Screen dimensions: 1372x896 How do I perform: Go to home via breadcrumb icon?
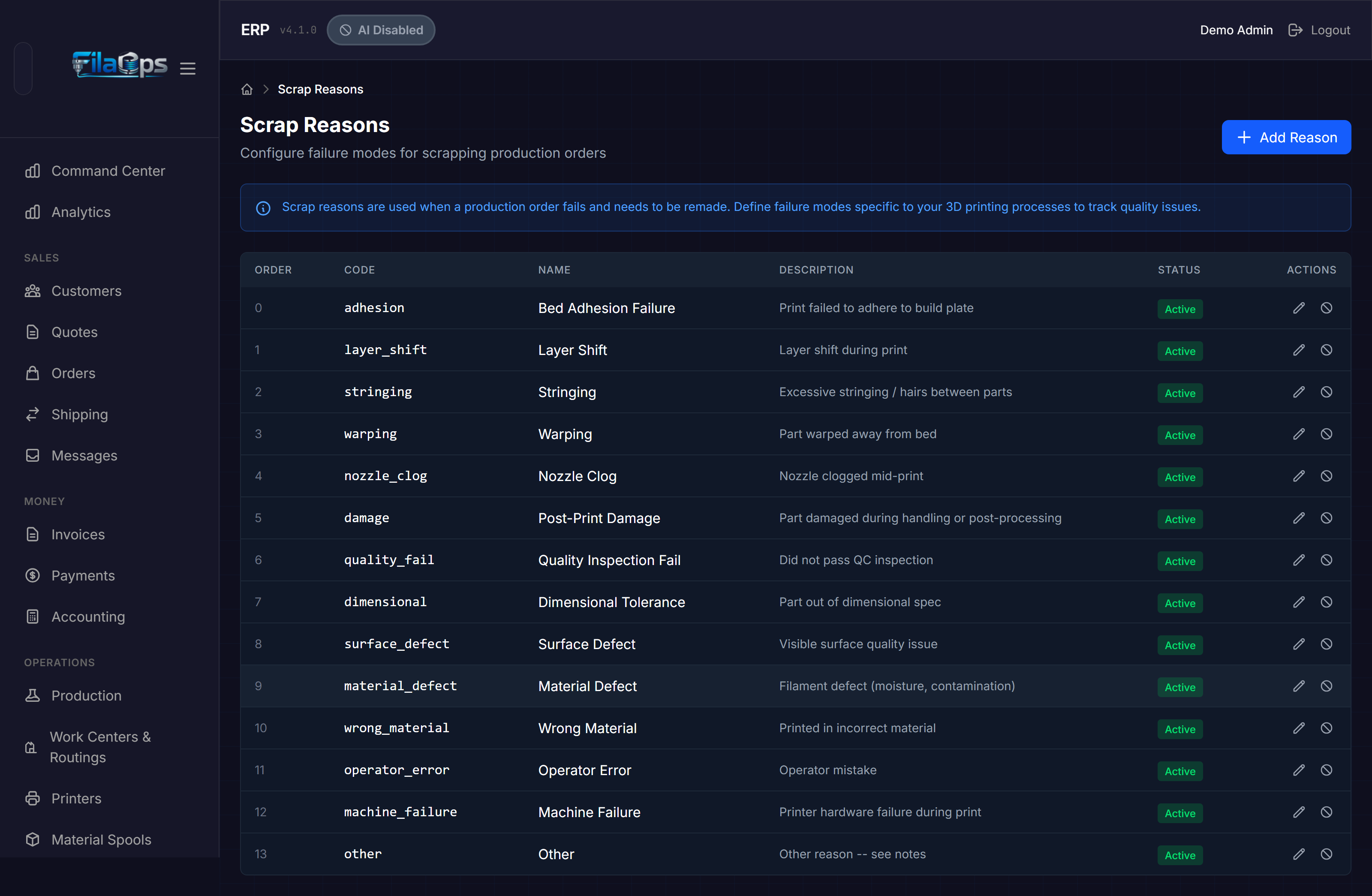coord(247,89)
